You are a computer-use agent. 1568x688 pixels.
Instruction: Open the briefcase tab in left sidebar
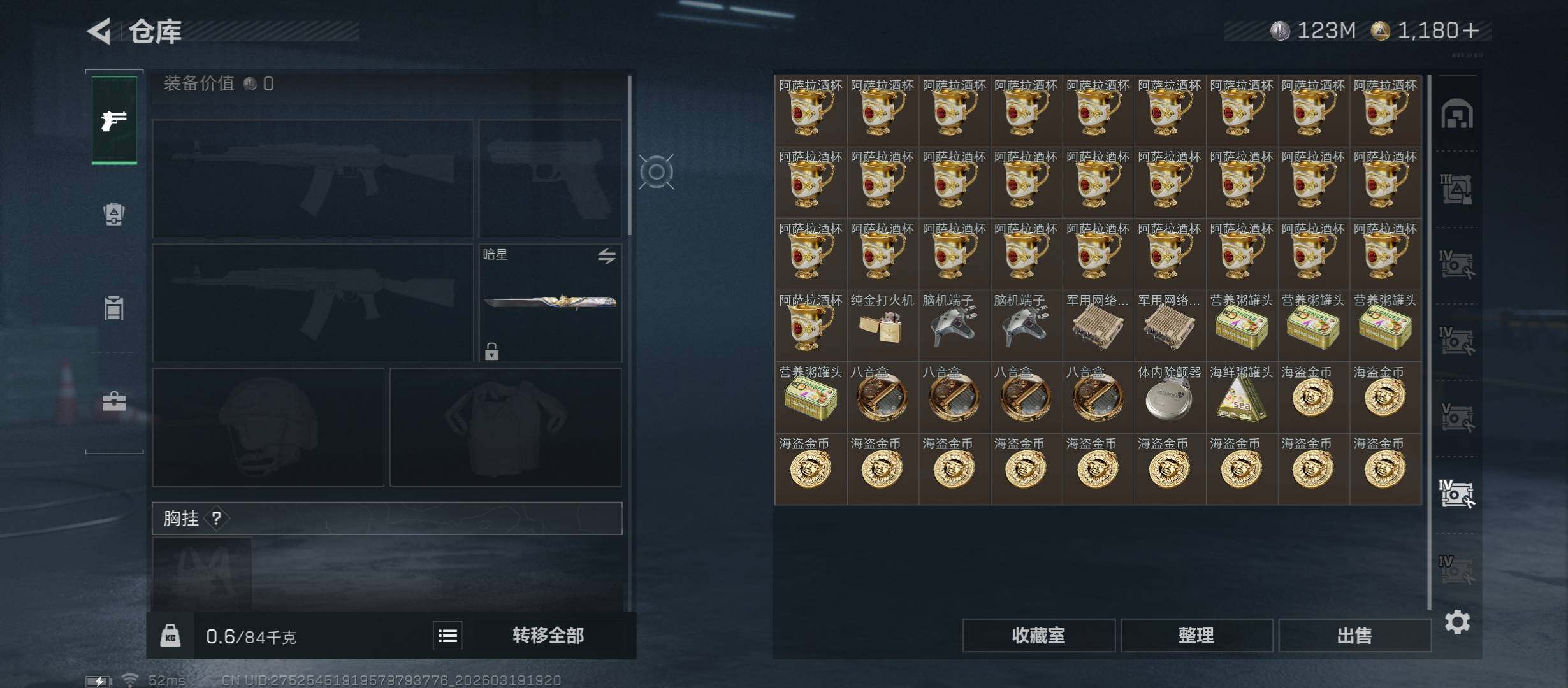pyautogui.click(x=114, y=401)
